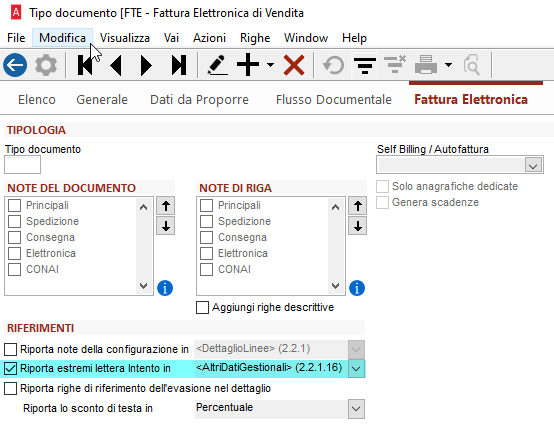Go to the first record
554x433 pixels.
coord(85,65)
